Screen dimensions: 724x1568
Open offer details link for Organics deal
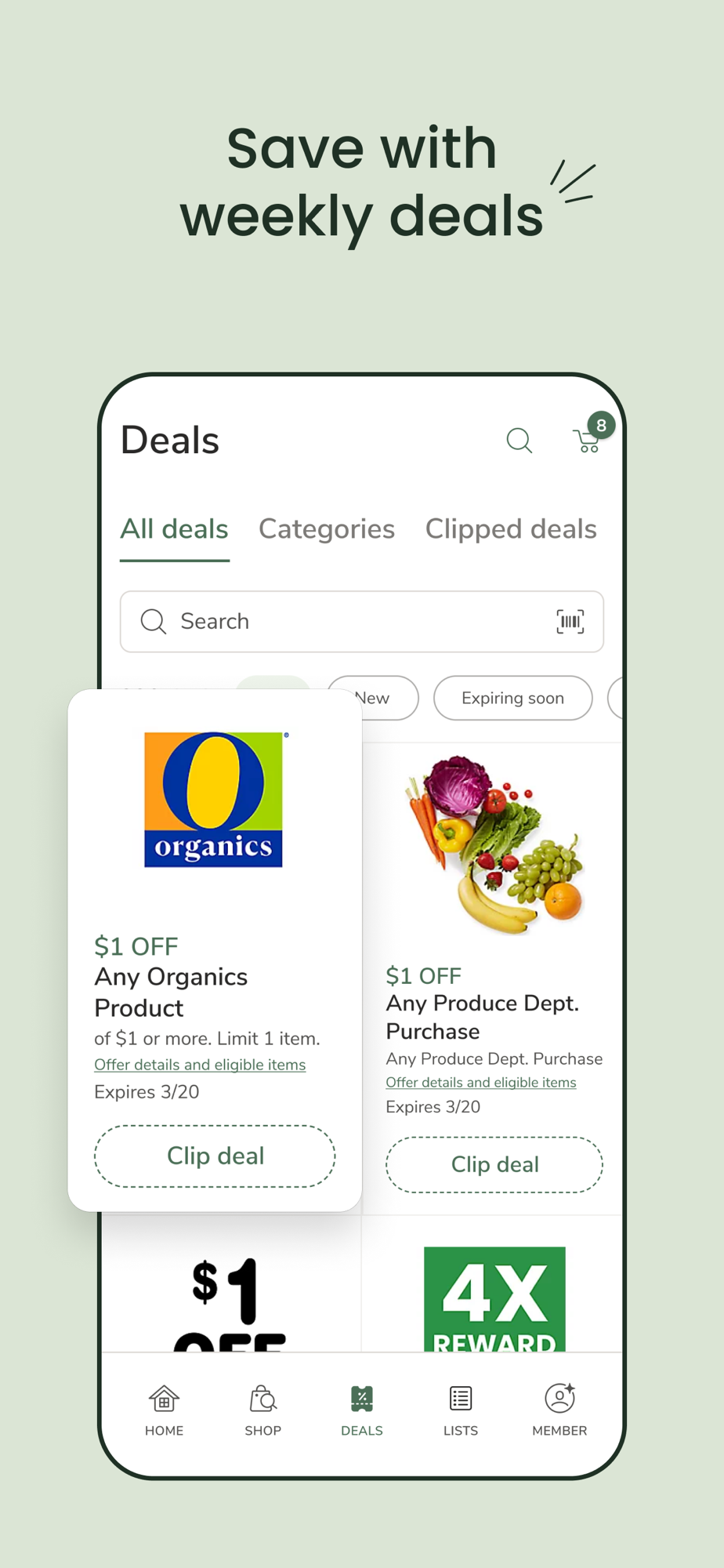tap(200, 1065)
